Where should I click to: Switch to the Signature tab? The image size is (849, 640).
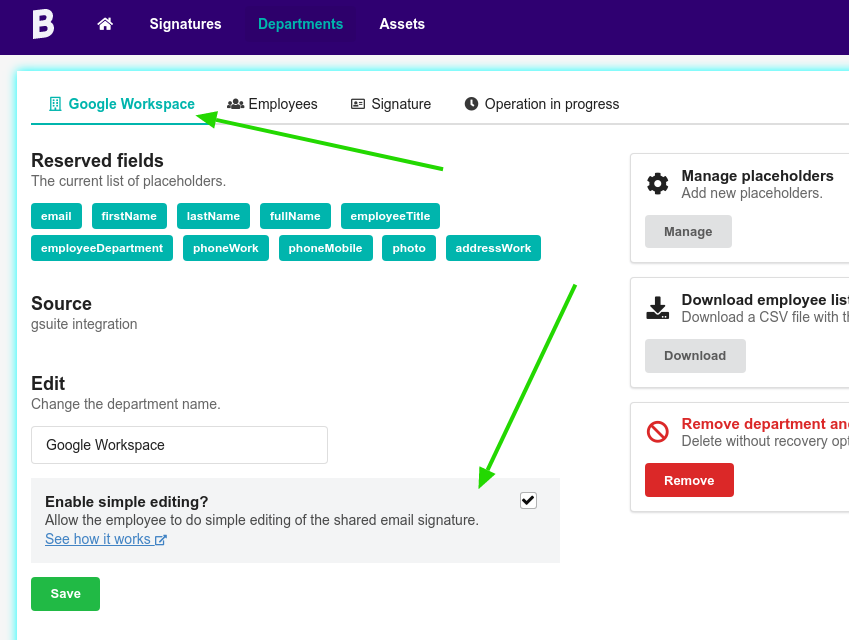coord(391,104)
